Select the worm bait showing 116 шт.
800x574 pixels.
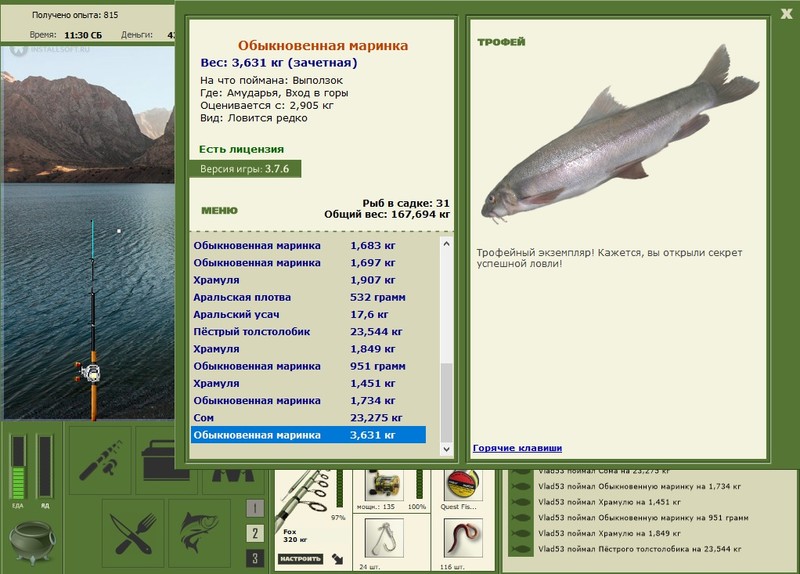pos(462,538)
